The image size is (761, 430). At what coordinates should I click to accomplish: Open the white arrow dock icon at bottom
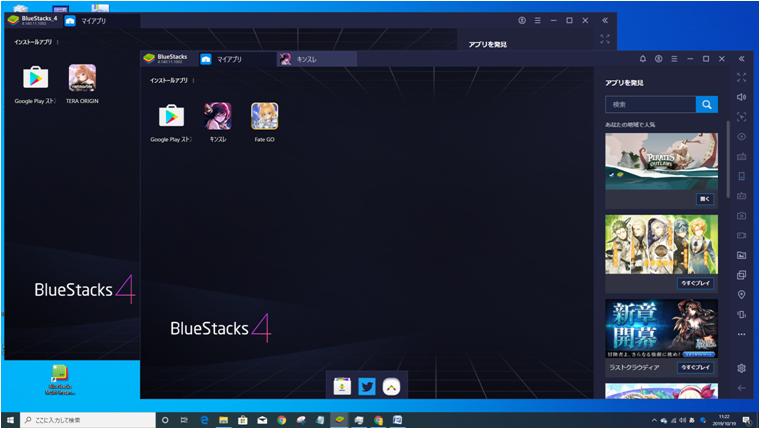[391, 386]
